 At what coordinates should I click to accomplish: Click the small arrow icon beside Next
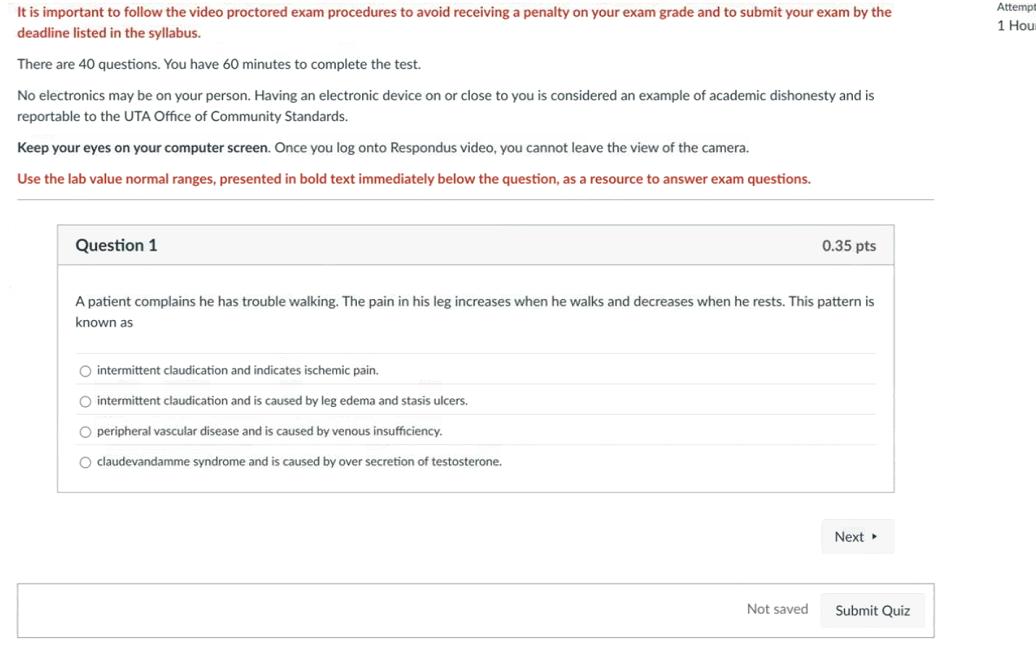(875, 537)
